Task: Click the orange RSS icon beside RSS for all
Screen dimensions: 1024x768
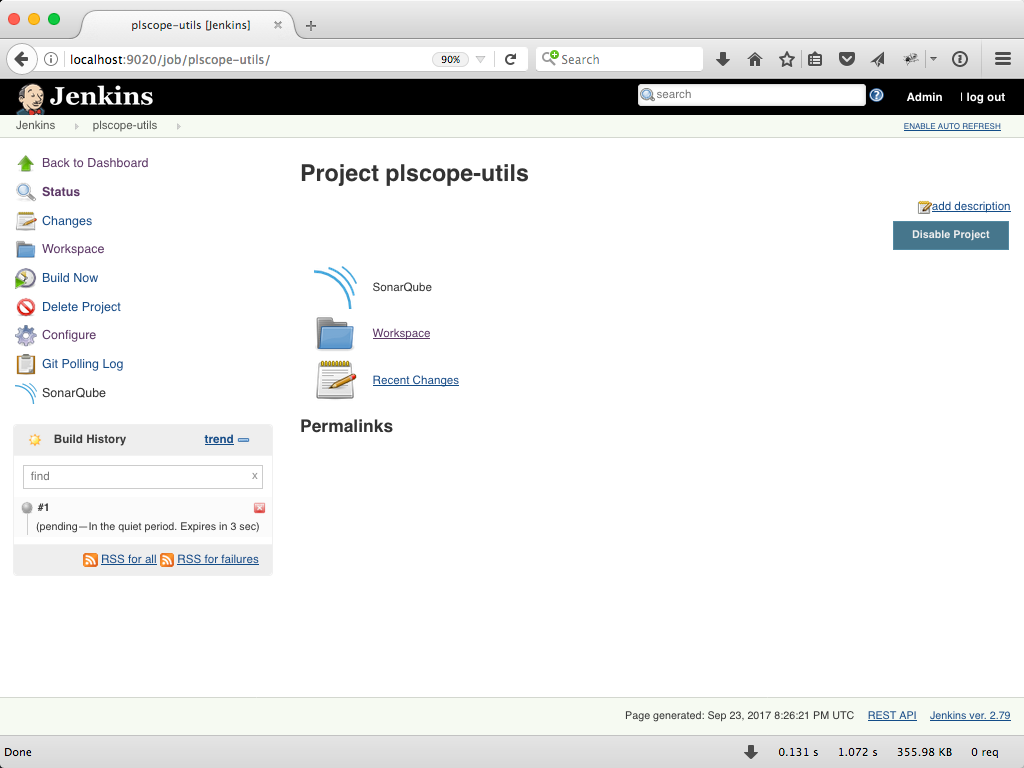Action: [90, 560]
